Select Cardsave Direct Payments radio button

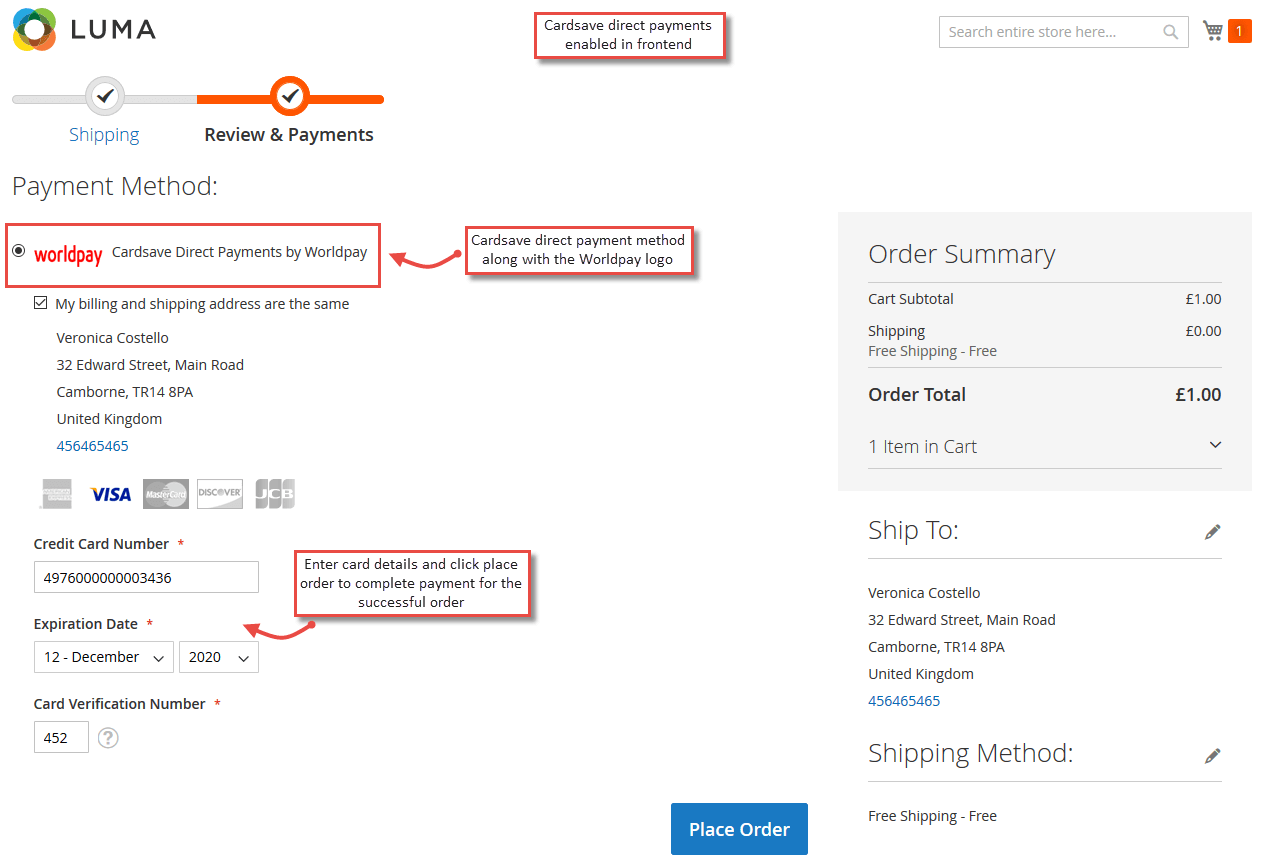pyautogui.click(x=18, y=250)
